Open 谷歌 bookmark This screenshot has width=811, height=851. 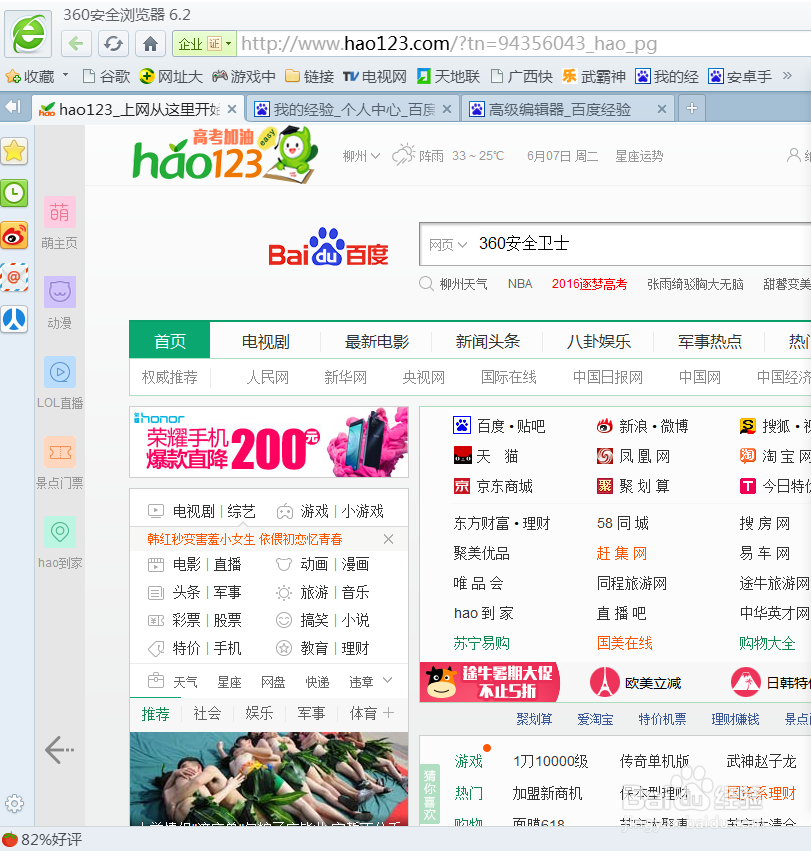106,77
